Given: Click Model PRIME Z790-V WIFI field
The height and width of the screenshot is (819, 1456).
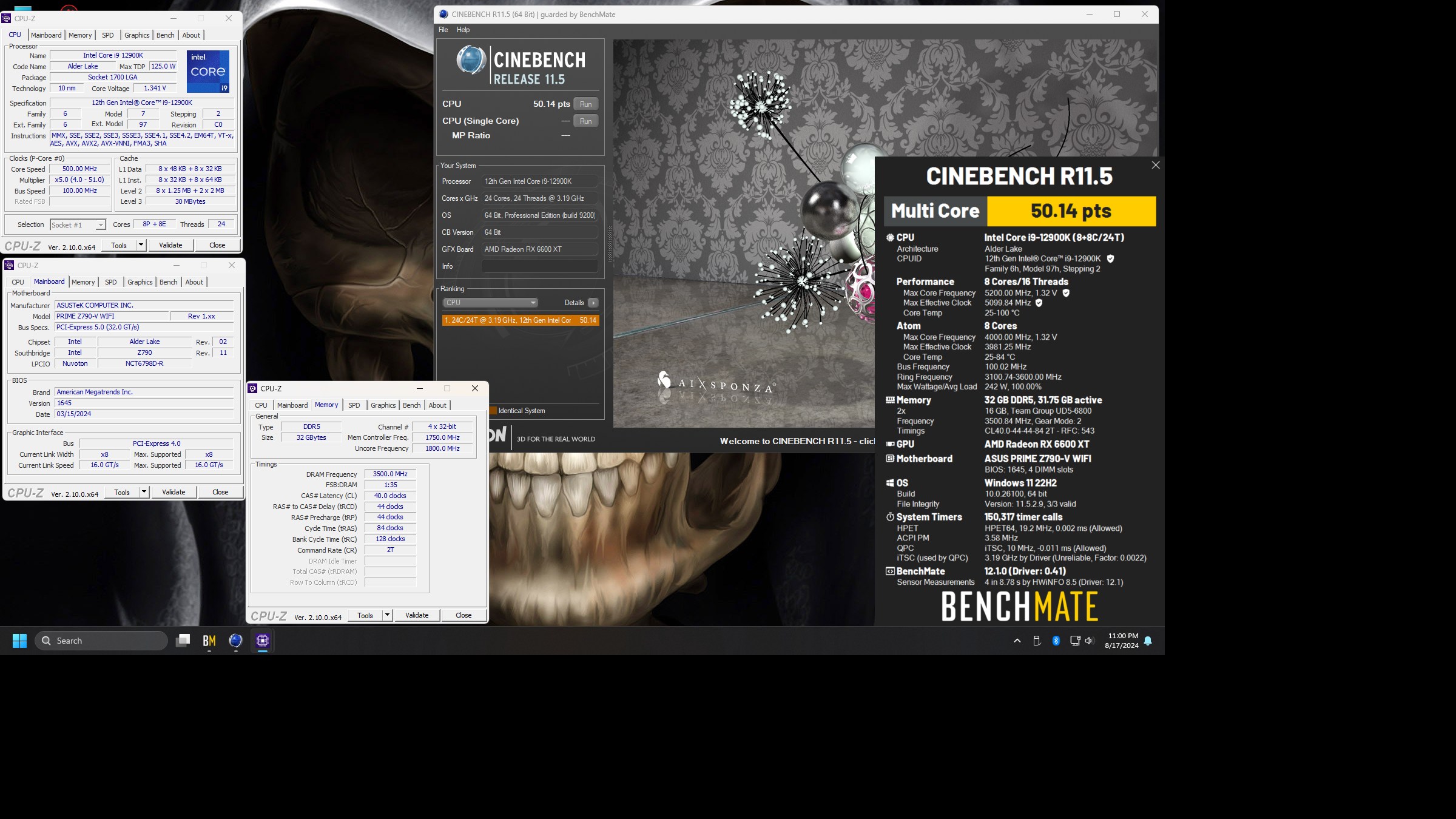Looking at the screenshot, I should [x=112, y=316].
